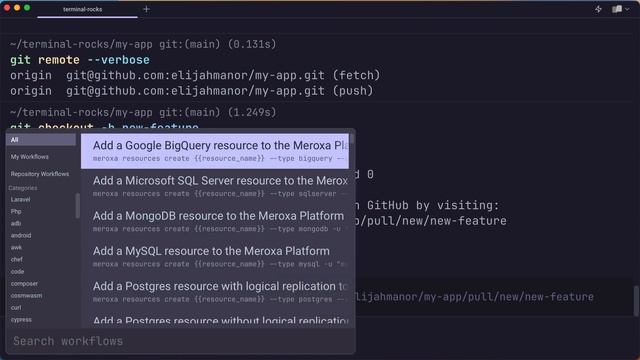640x360 pixels.
Task: Click the git remote --verbose command
Action: pos(80,60)
